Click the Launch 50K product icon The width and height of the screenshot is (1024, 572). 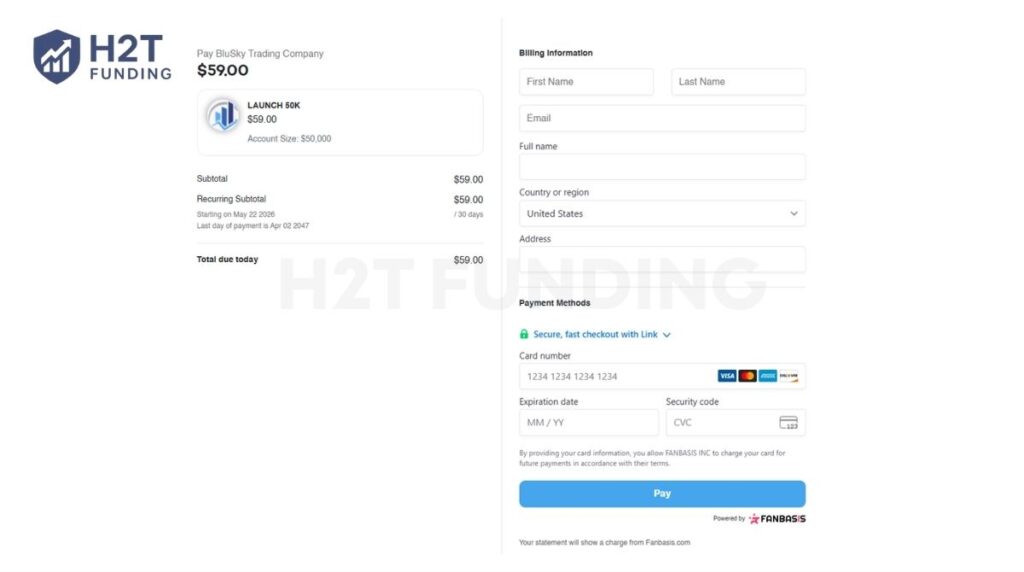coord(223,116)
